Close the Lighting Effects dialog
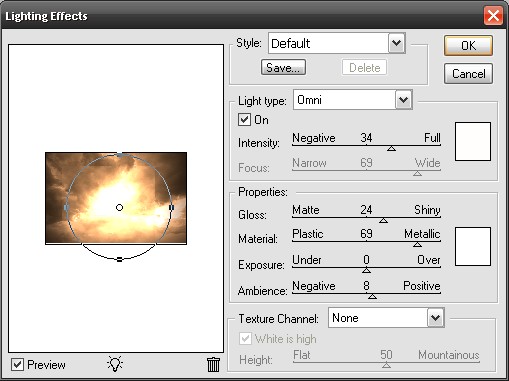Screen dimensions: 509x381 coord(493,16)
